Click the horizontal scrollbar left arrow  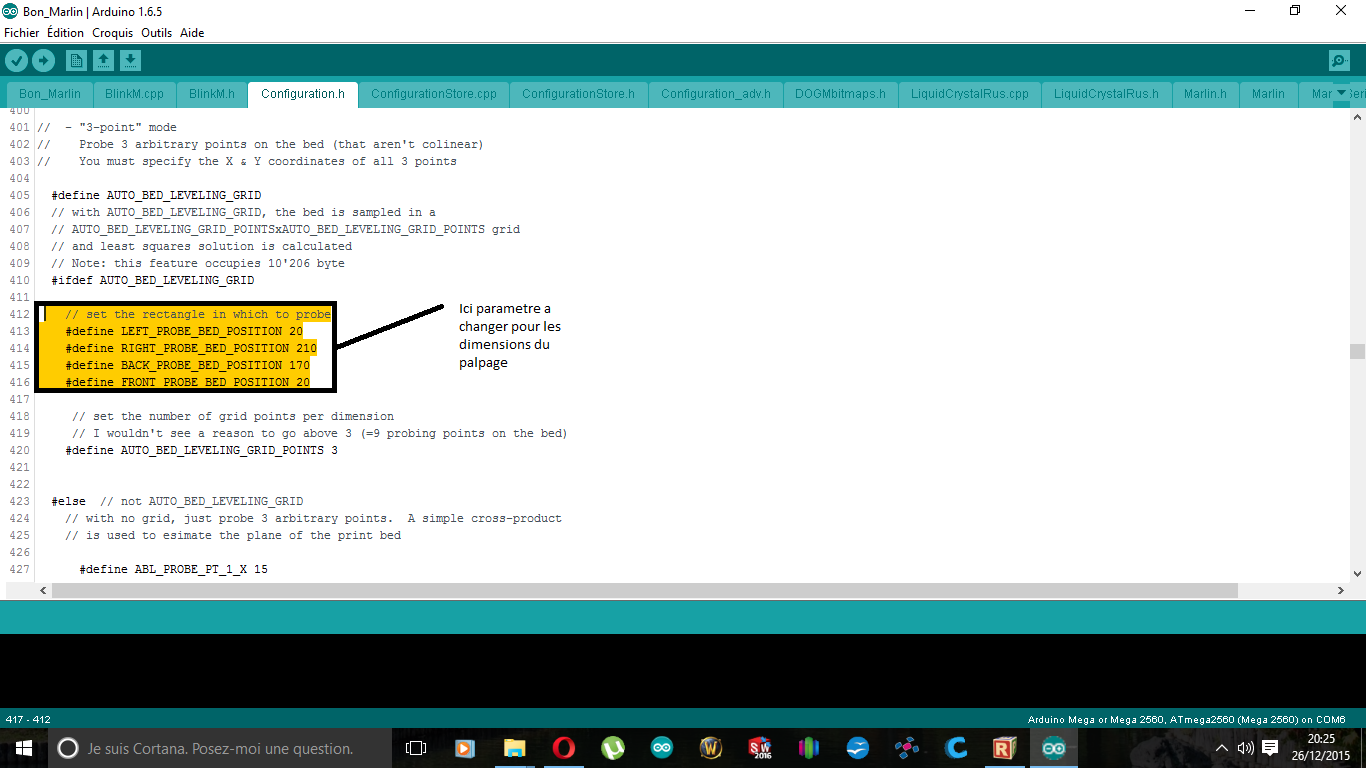tap(43, 591)
